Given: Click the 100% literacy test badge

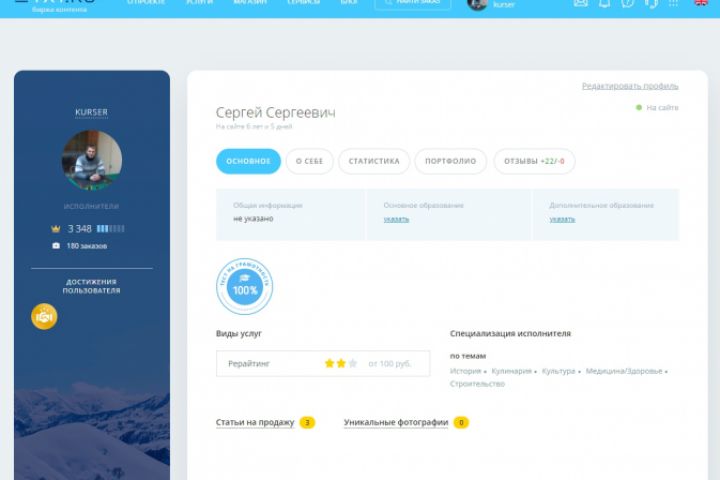Looking at the screenshot, I should pos(244,286).
